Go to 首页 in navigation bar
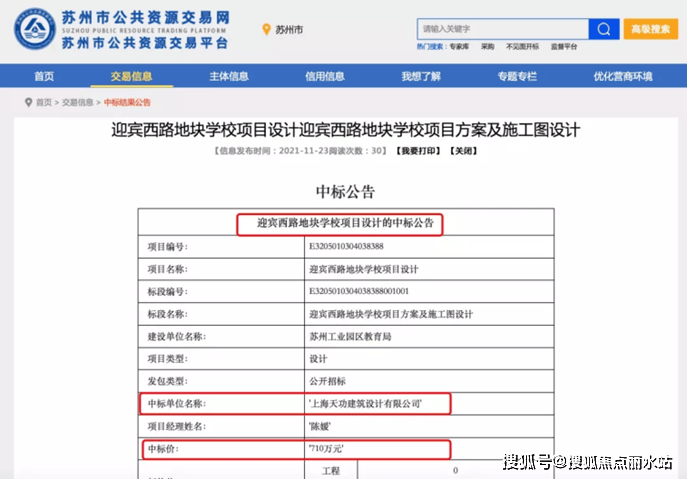Screen dimensions: 687x479 point(44,76)
